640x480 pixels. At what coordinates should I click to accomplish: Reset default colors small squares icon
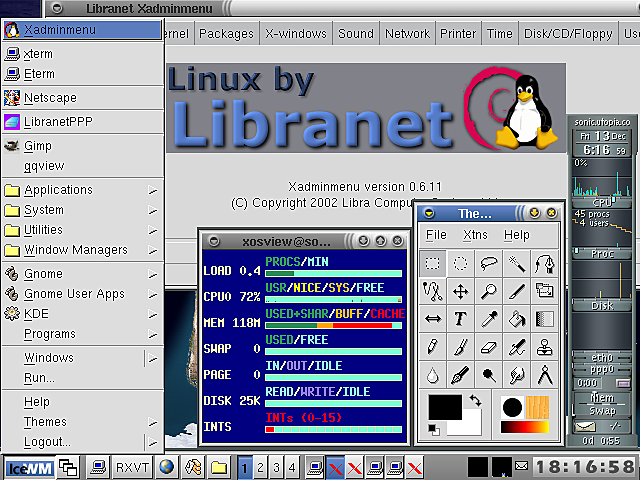click(434, 429)
